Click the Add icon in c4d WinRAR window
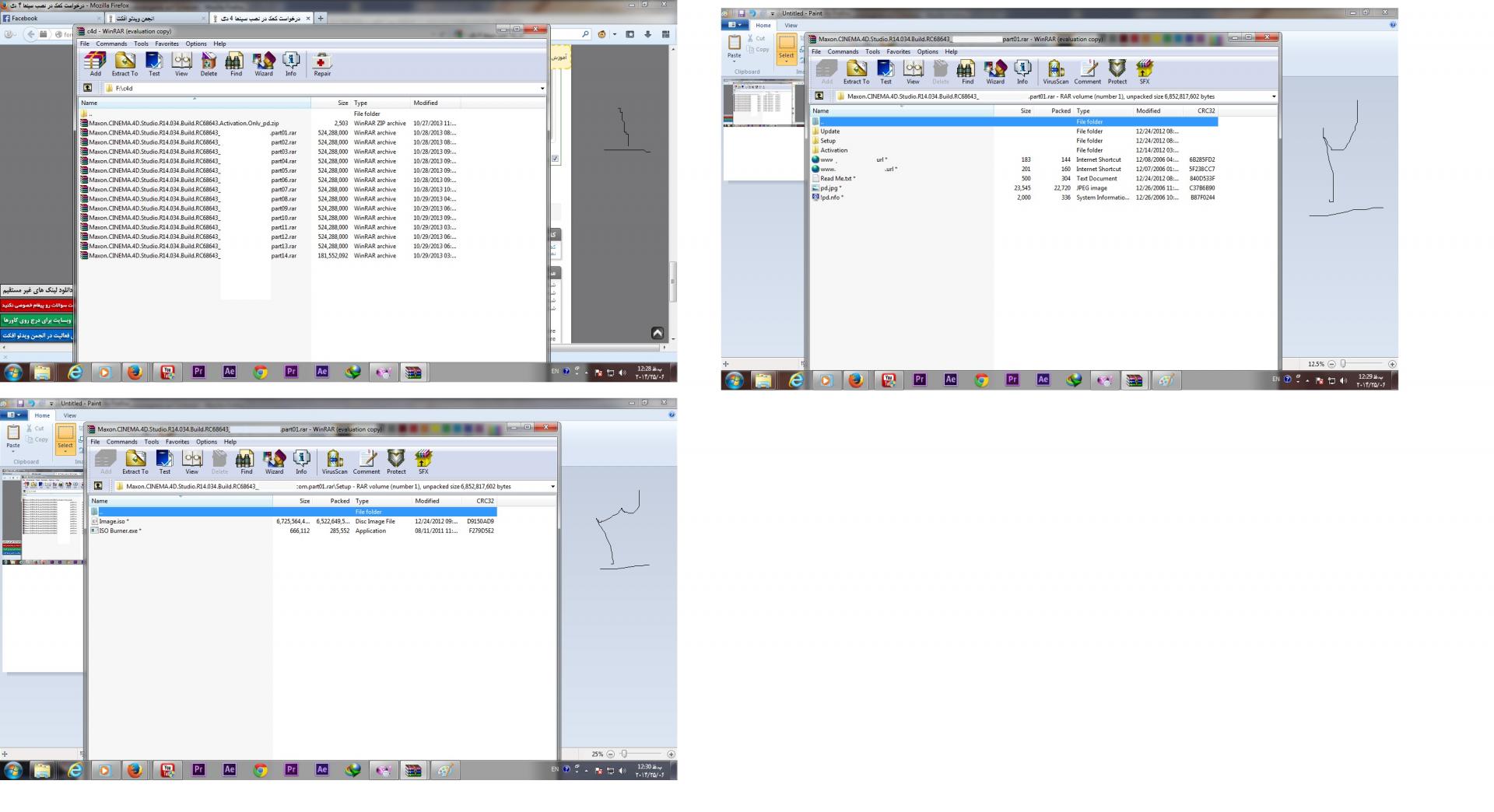 pos(95,64)
